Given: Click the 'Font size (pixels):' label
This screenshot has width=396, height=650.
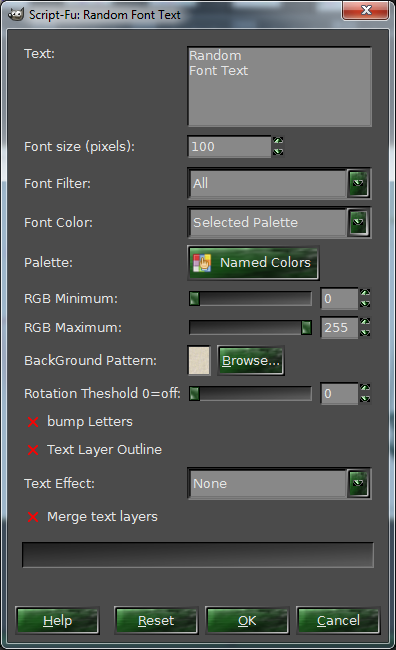Looking at the screenshot, I should [x=79, y=146].
